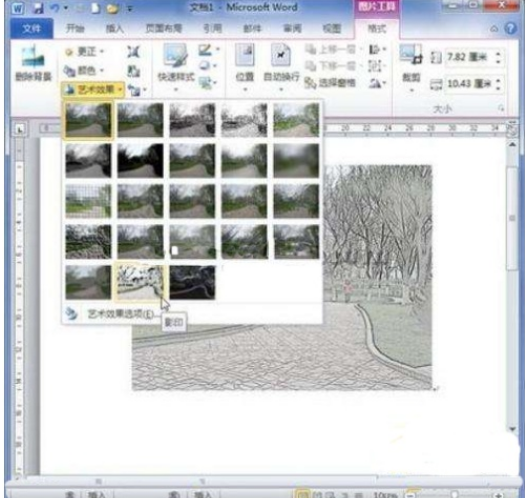Click the Reset Picture icon
Image resolution: width=525 pixels, height=498 pixels.
134,90
